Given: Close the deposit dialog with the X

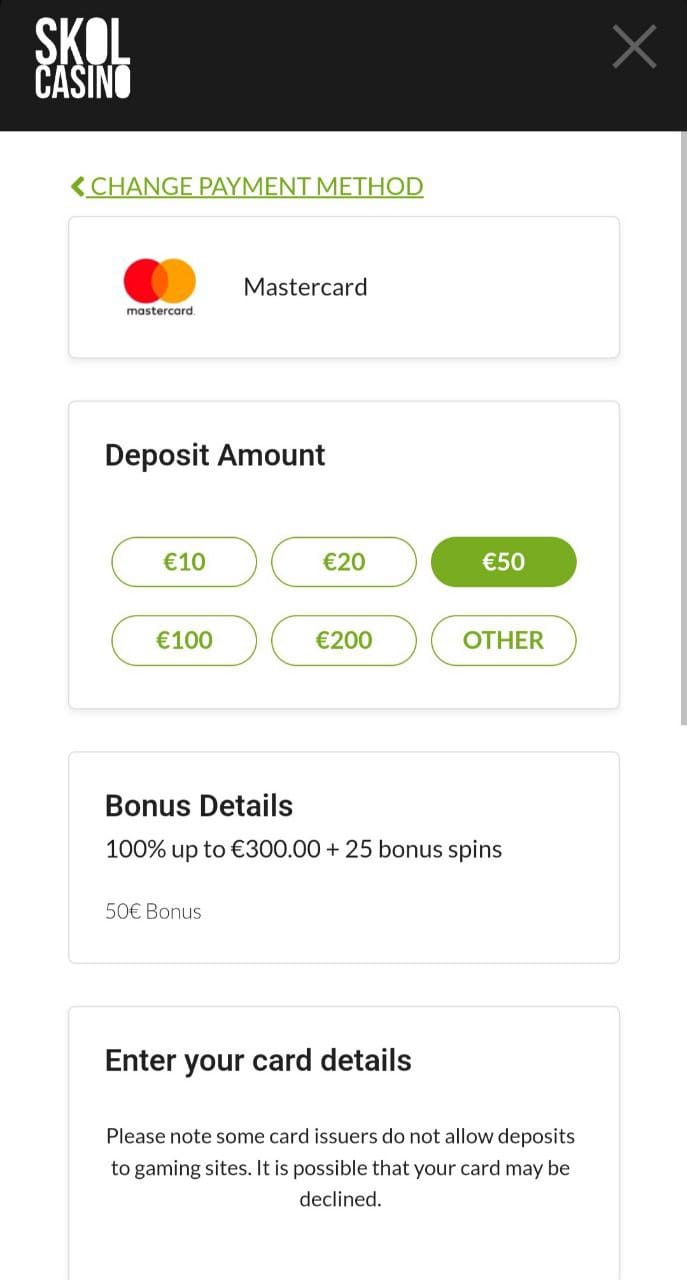Looking at the screenshot, I should click(634, 47).
